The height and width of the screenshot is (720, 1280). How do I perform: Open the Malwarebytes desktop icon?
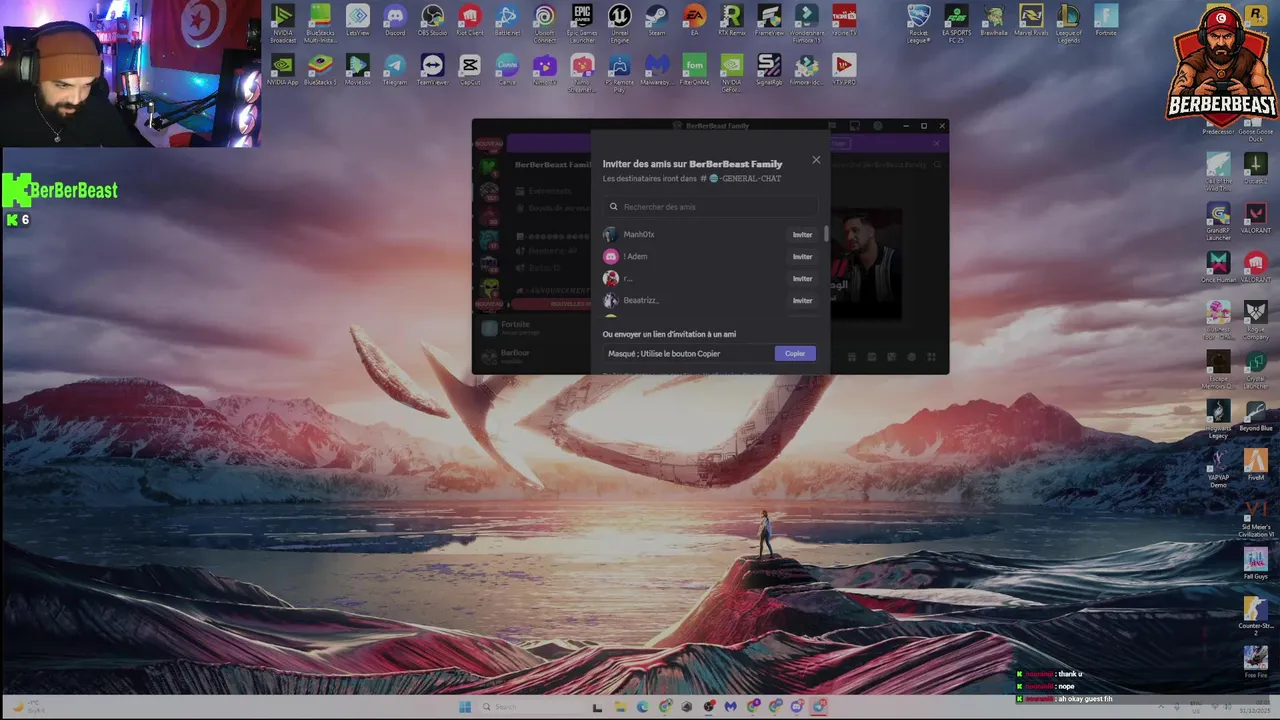tap(657, 70)
